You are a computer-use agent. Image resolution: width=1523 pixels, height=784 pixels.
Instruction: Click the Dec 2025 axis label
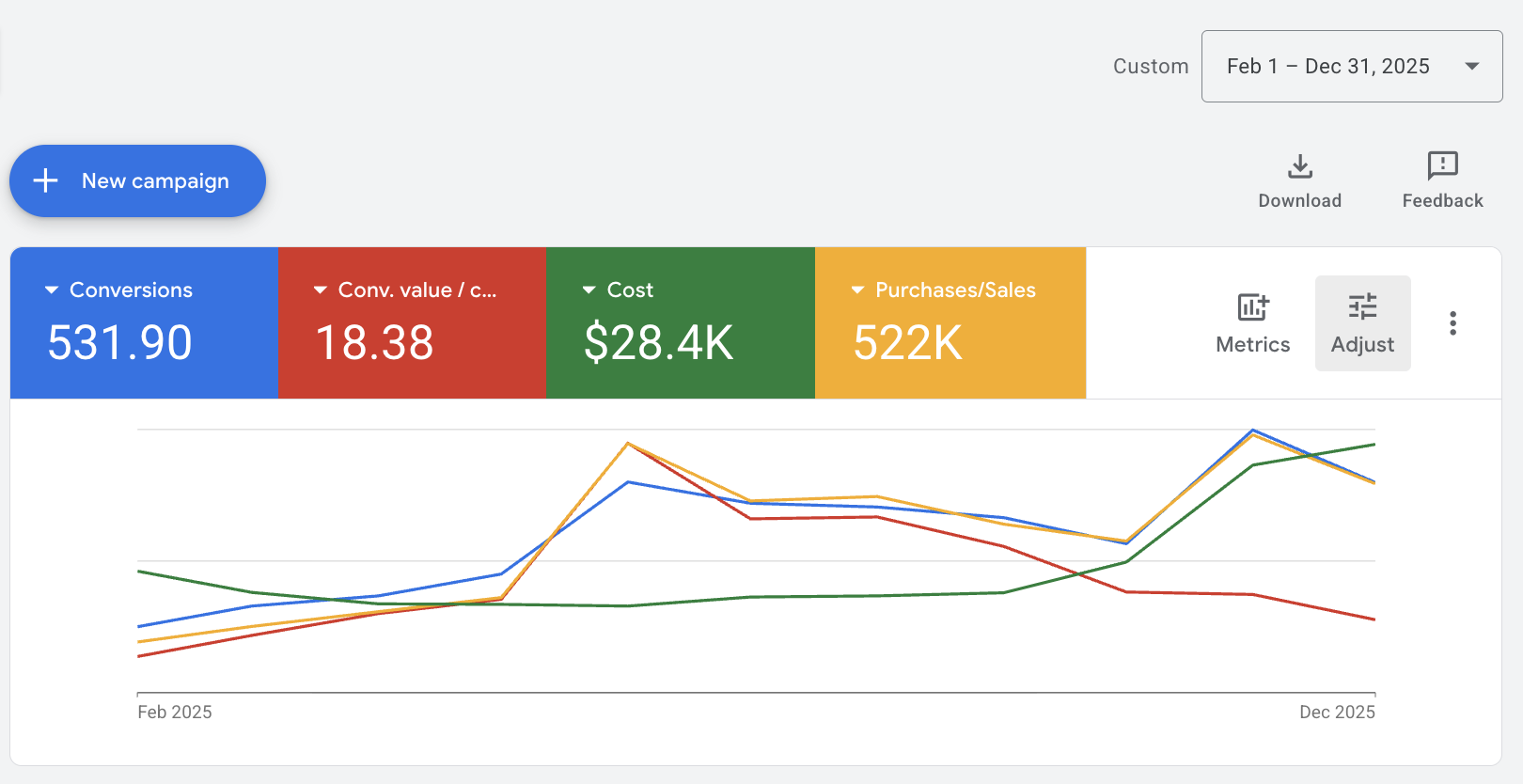pyautogui.click(x=1337, y=712)
